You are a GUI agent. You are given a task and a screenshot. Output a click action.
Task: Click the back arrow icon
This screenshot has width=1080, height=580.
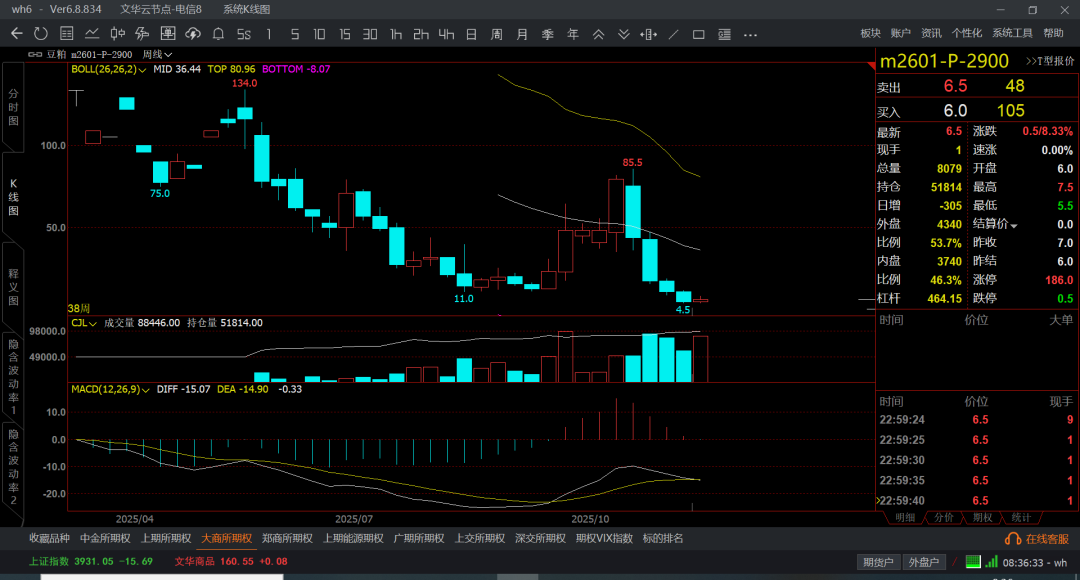tap(16, 33)
